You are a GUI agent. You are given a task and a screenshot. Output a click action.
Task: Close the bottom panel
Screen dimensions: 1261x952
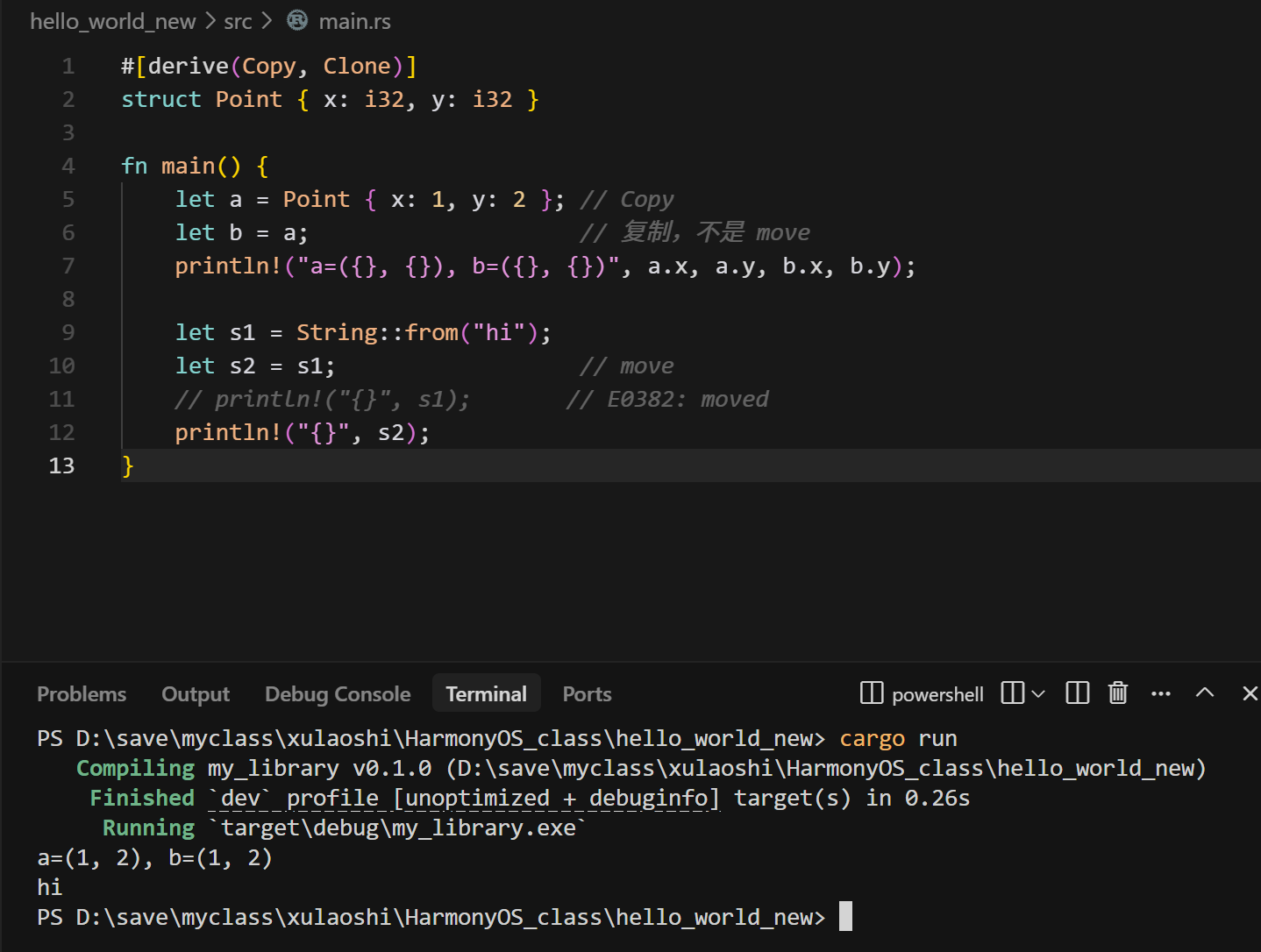pos(1250,693)
